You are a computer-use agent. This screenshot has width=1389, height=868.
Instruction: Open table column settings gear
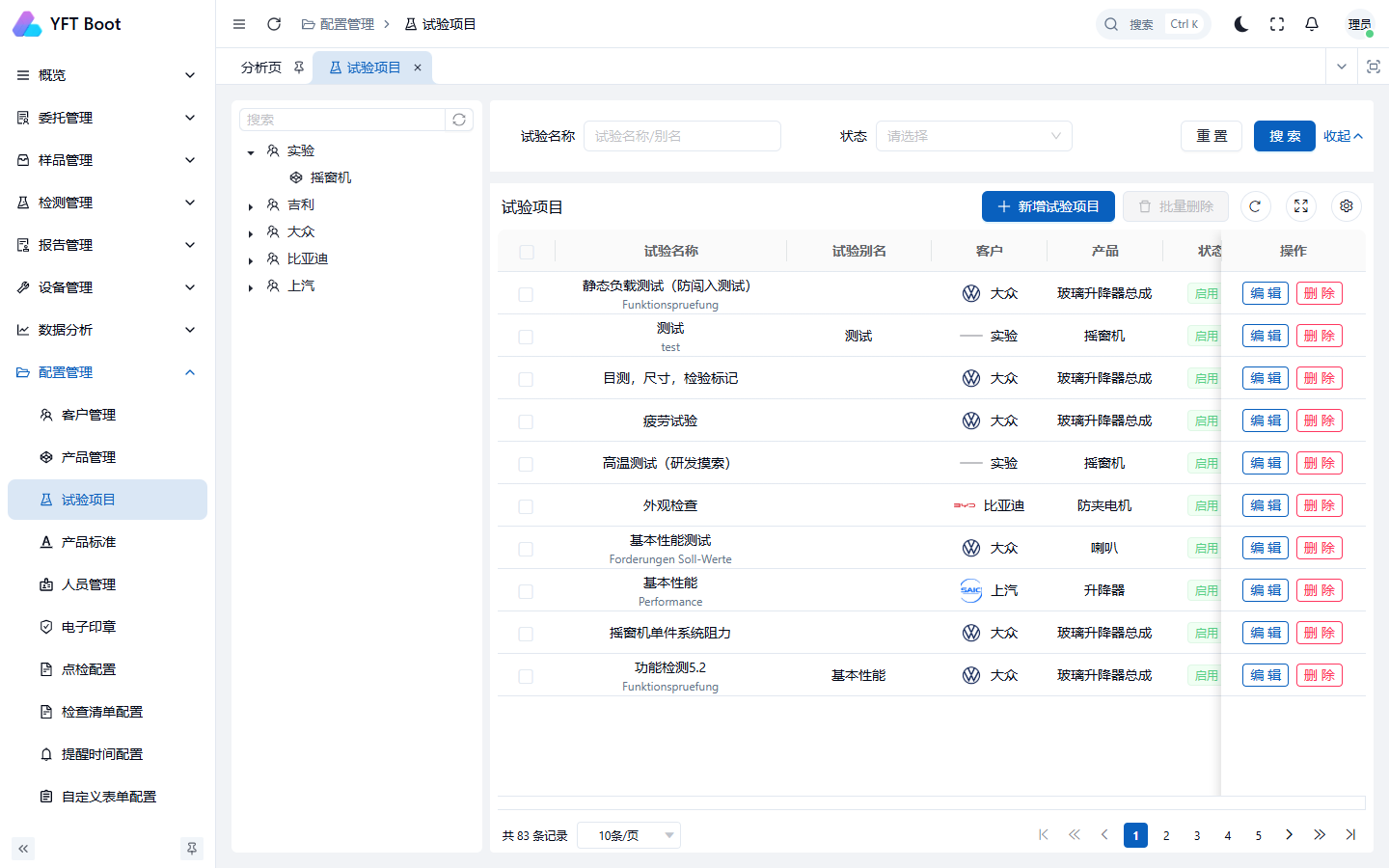1347,206
